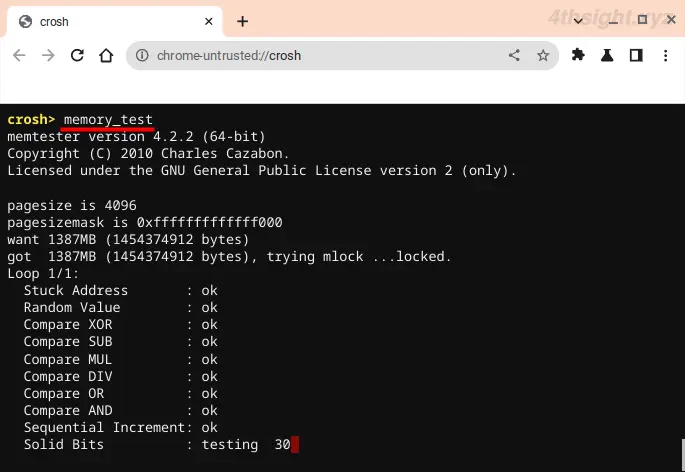Viewport: 685px width, 472px height.
Task: Click the Sequential Increment result
Action: pyautogui.click(x=121, y=427)
